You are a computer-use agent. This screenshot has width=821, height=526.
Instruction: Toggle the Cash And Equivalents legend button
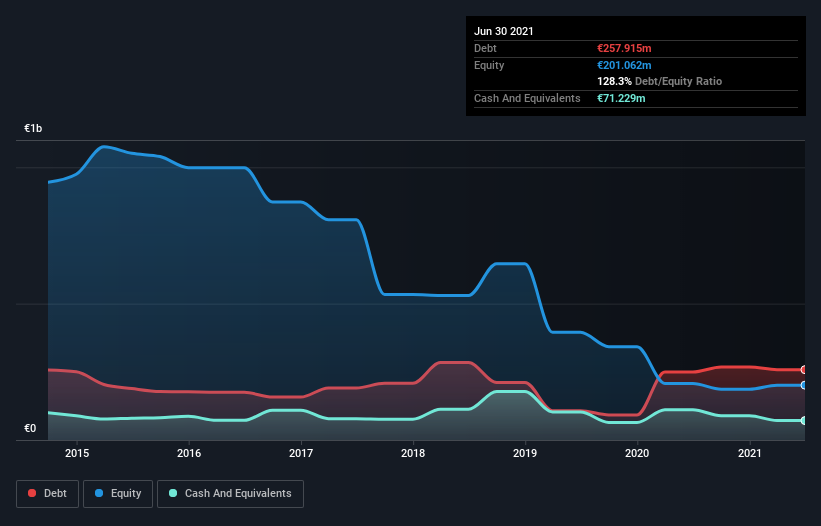[x=230, y=494]
